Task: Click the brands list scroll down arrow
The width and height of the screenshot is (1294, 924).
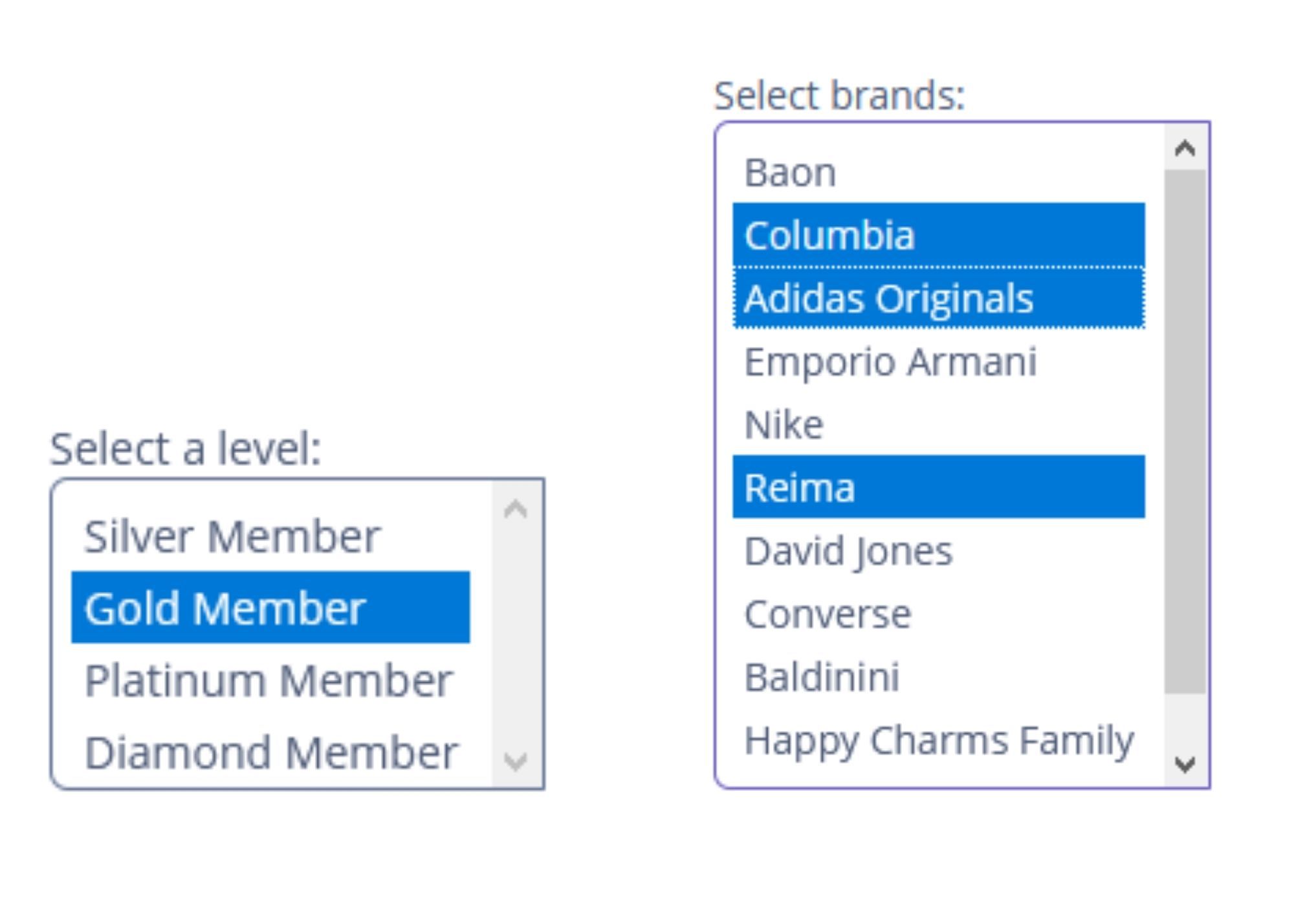Action: [x=1185, y=764]
